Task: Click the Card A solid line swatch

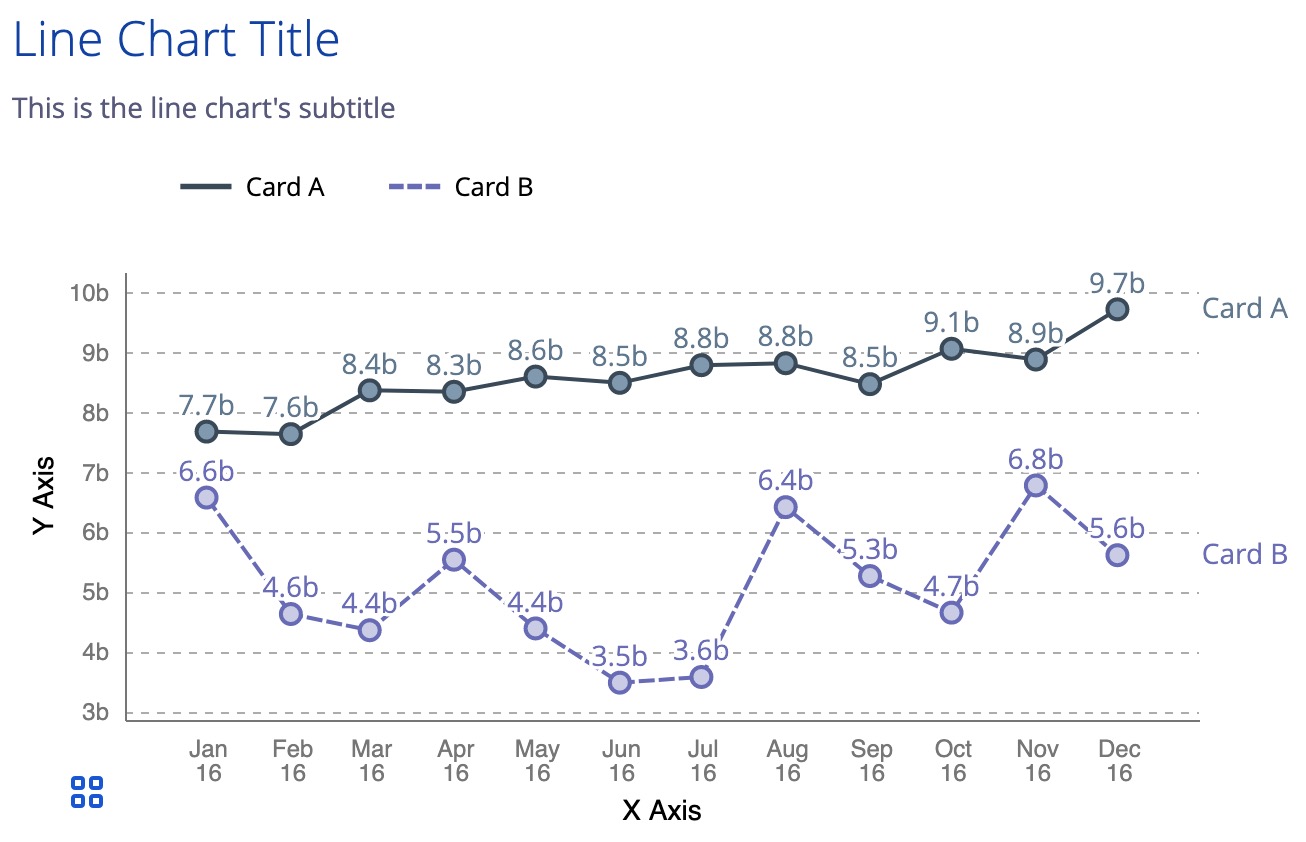Action: tap(206, 187)
